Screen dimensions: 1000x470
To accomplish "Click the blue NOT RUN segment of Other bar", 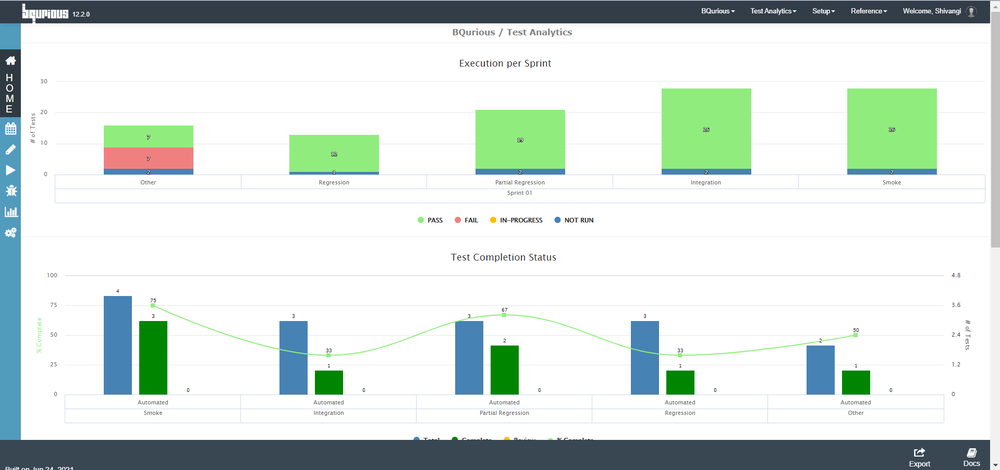I will click(x=149, y=172).
